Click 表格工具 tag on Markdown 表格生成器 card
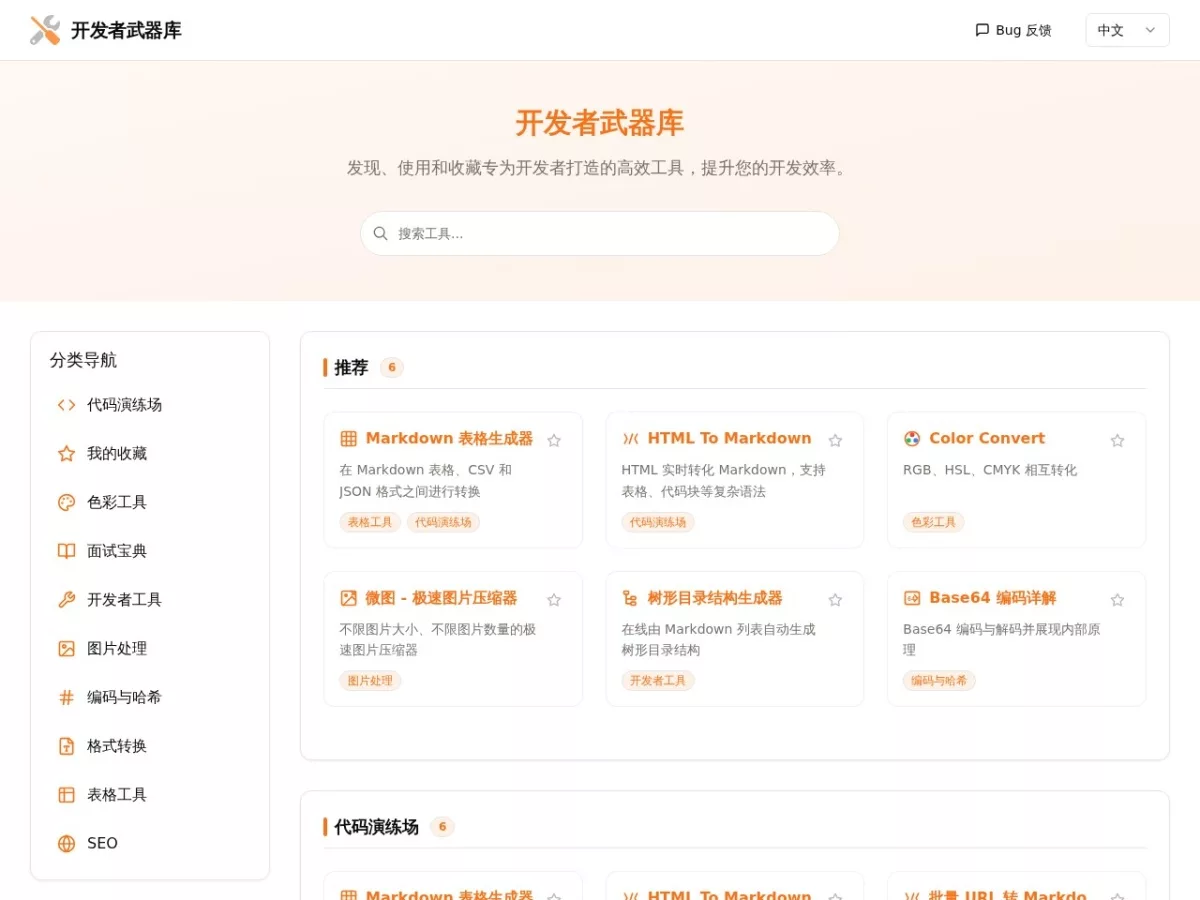1200x900 pixels. [x=370, y=522]
